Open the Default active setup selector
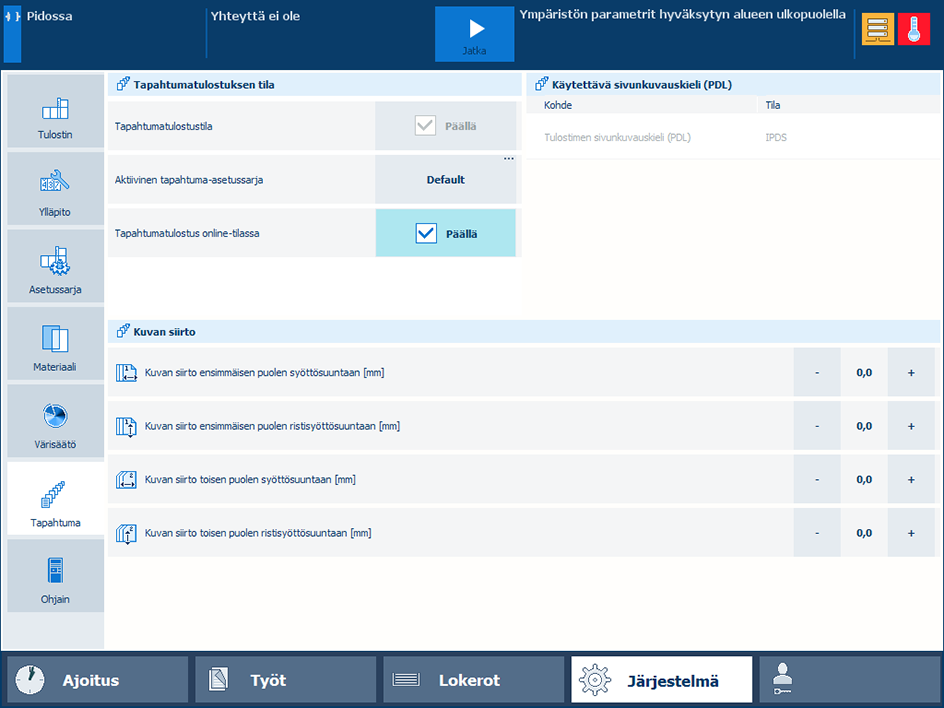Viewport: 944px width, 708px height. click(x=446, y=181)
